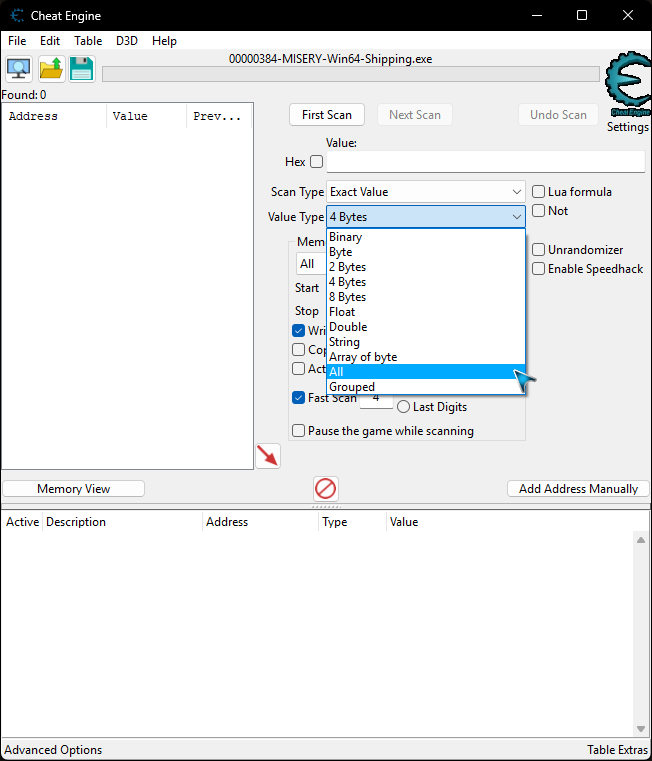Click the Open Process computer icon

coord(19,69)
